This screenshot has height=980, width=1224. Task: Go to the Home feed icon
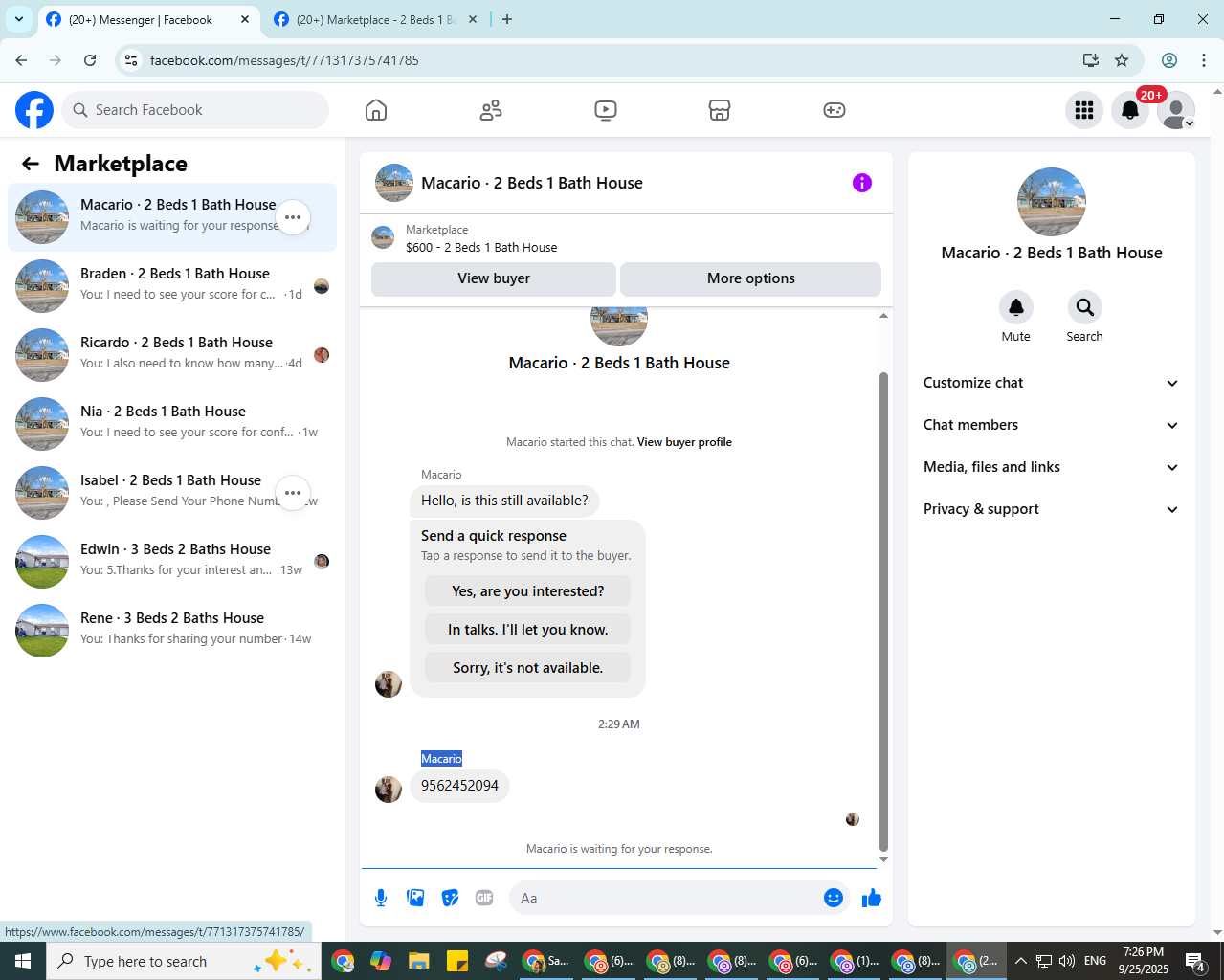tap(376, 110)
